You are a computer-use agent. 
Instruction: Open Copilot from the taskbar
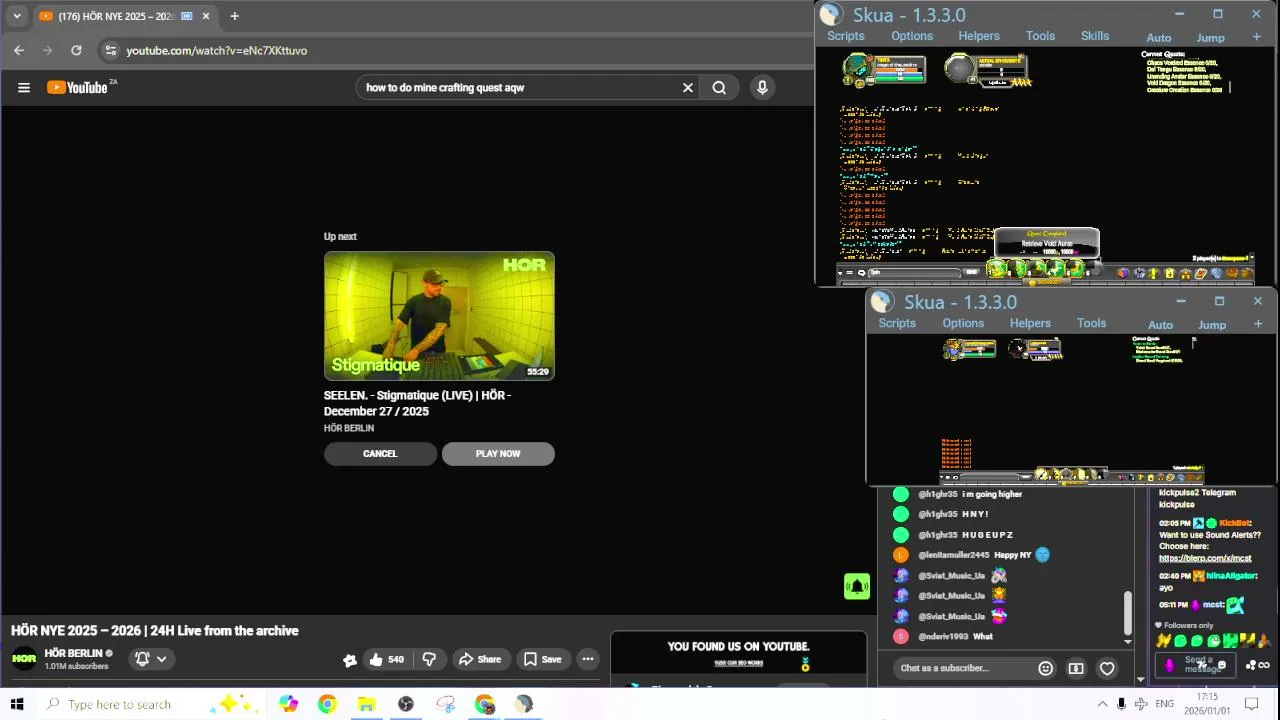[x=288, y=704]
